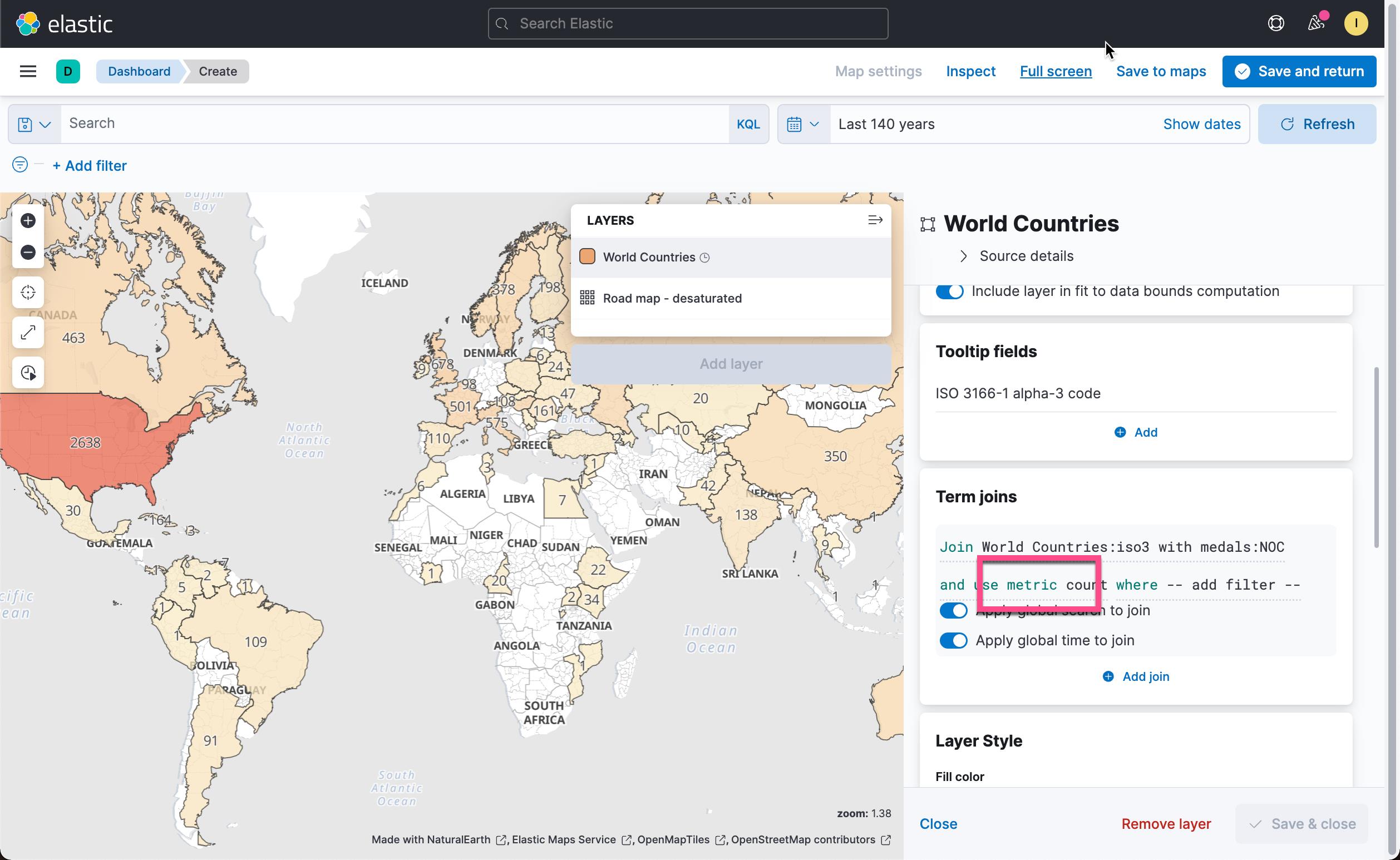
Task: Select the Road map - desaturated layer
Action: click(x=731, y=298)
